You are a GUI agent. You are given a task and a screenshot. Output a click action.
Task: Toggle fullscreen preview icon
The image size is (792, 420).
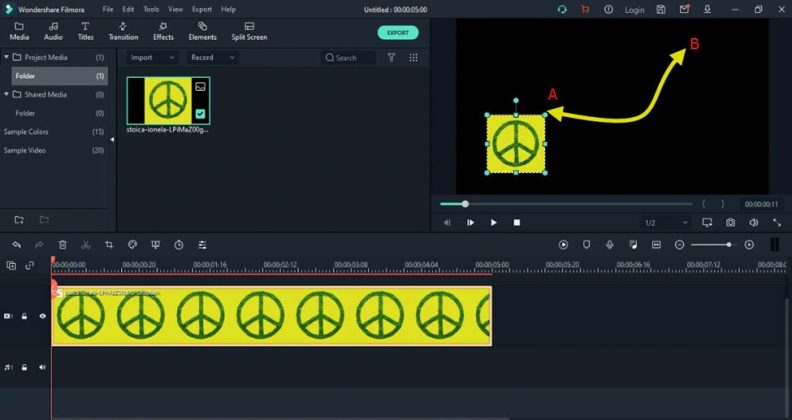coord(777,223)
